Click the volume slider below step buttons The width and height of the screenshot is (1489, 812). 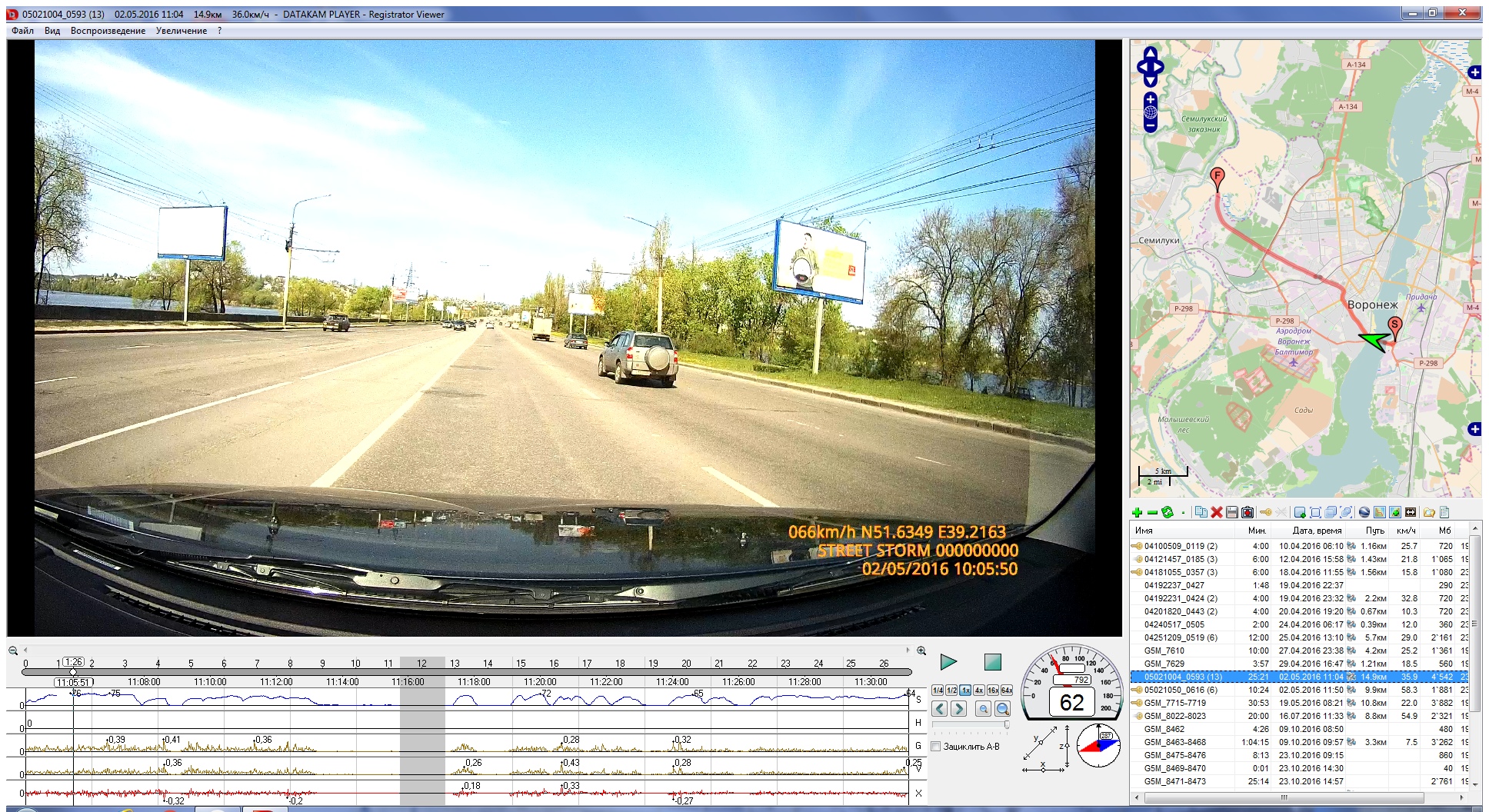pos(971,724)
